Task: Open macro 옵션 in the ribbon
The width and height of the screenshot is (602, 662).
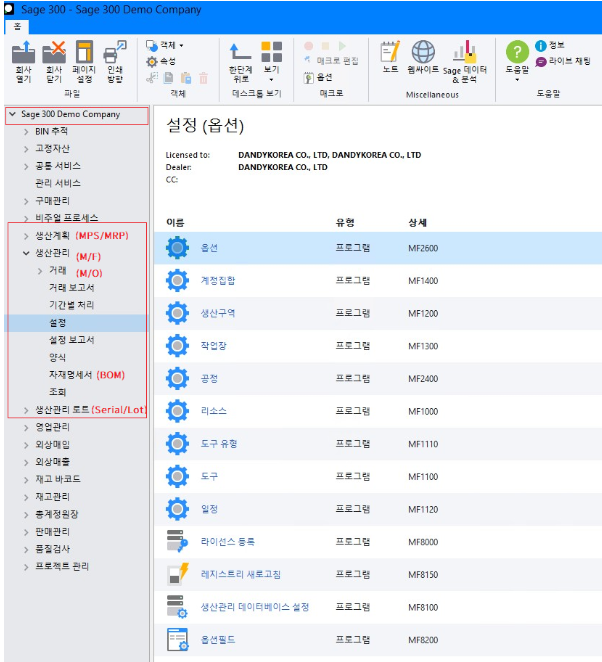Action: click(x=318, y=77)
